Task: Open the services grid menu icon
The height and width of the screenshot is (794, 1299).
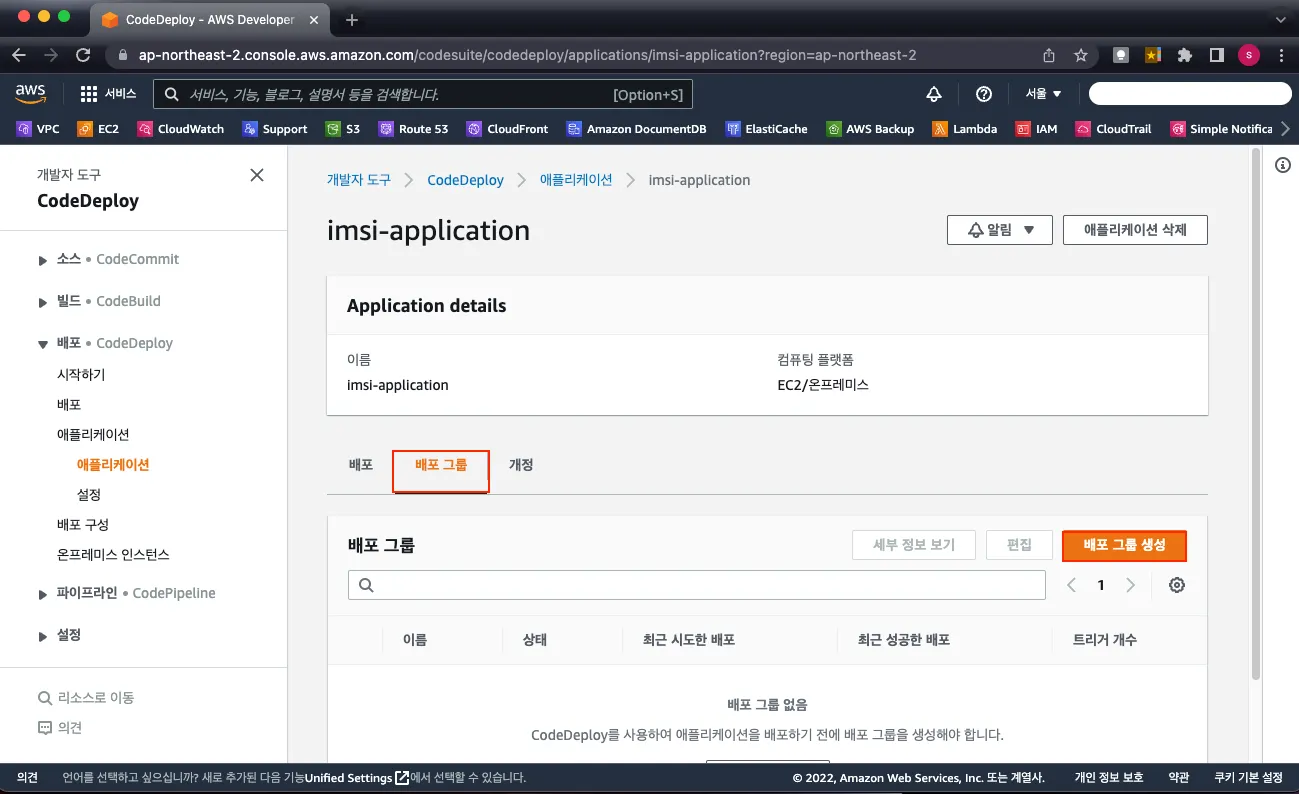Action: (88, 94)
